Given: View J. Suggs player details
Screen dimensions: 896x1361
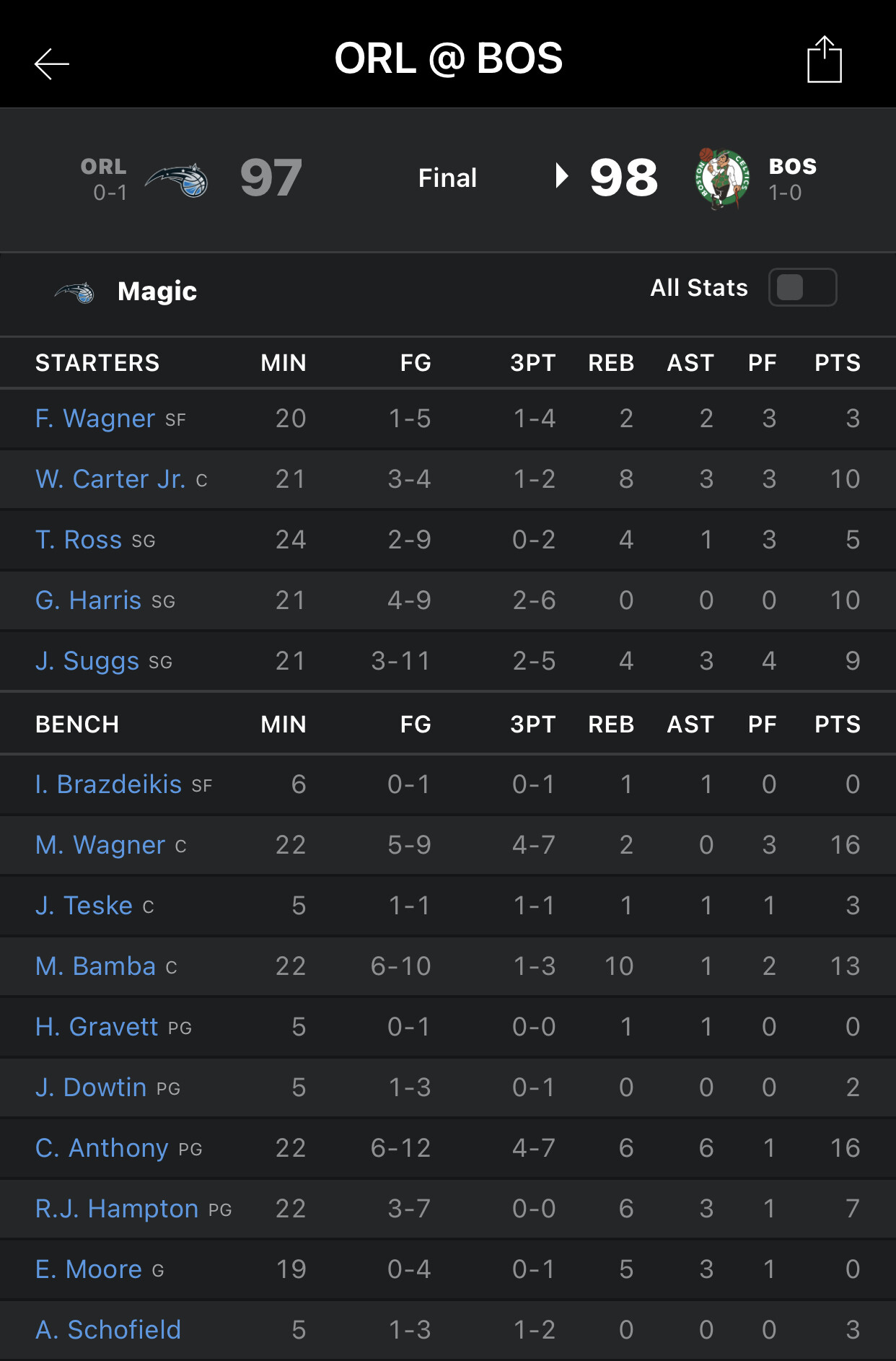Looking at the screenshot, I should (x=87, y=661).
